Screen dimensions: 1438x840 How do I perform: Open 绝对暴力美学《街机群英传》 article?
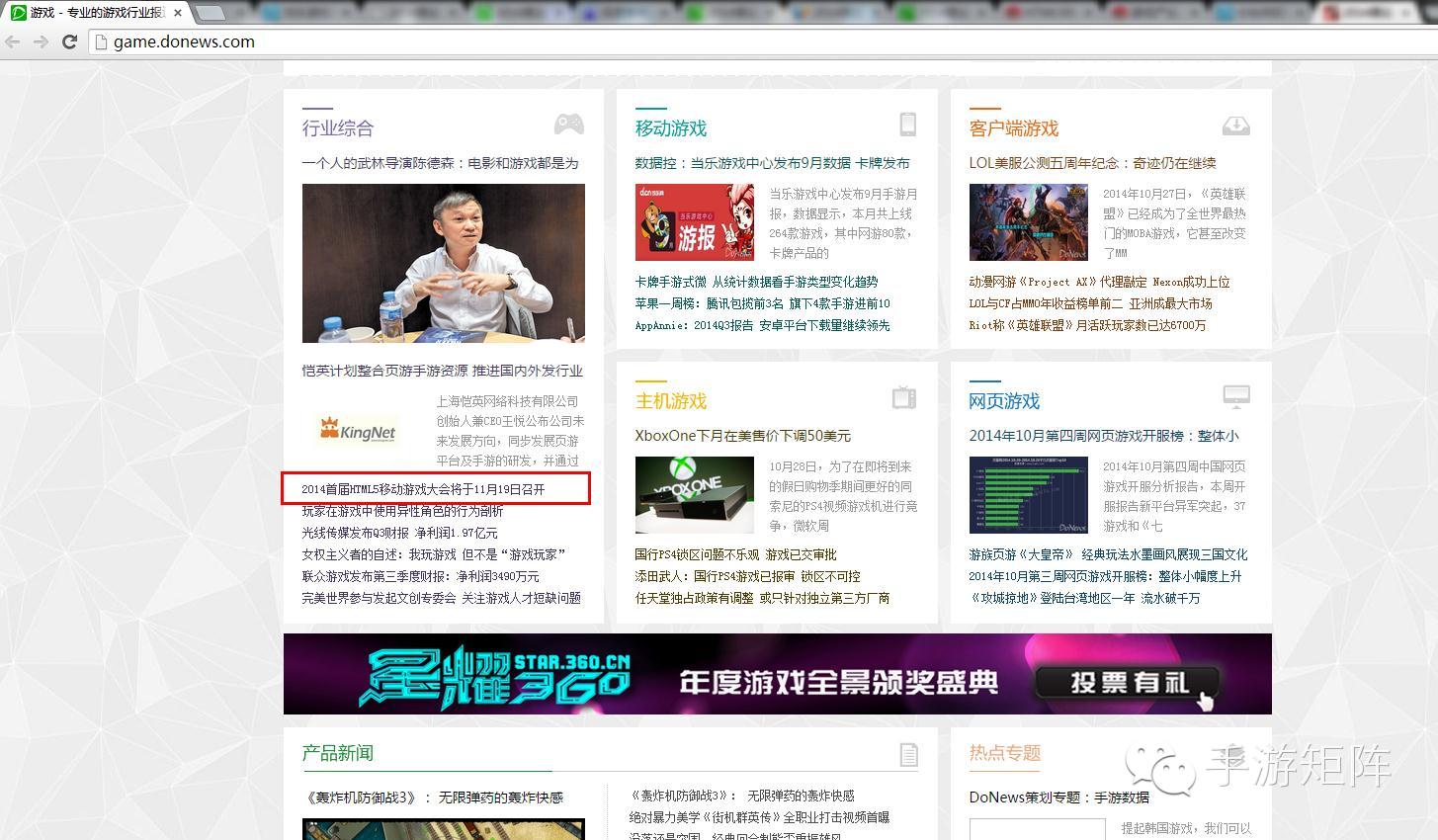(x=760, y=817)
